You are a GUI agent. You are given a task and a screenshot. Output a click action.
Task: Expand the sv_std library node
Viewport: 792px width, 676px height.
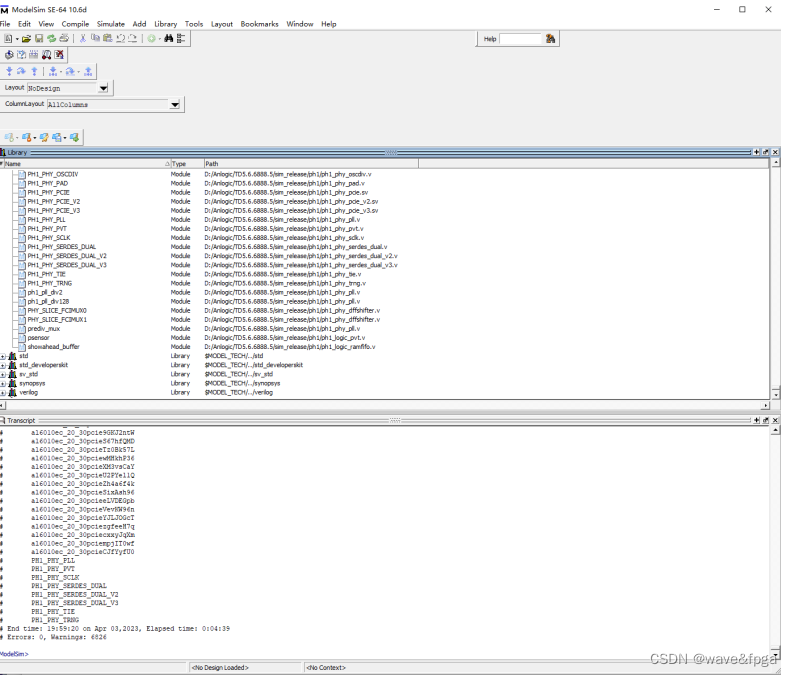[x=3, y=374]
